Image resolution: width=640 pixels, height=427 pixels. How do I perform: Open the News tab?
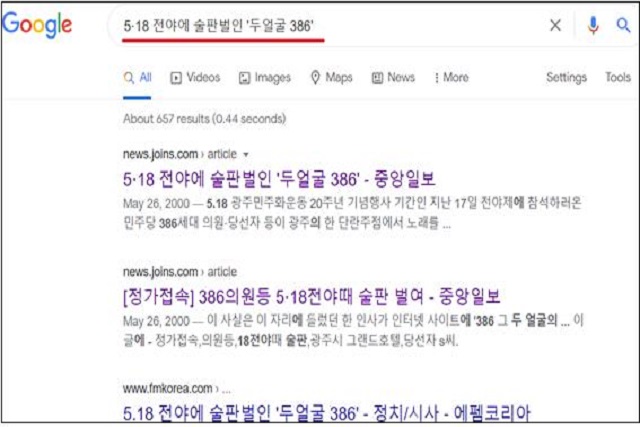pos(393,77)
